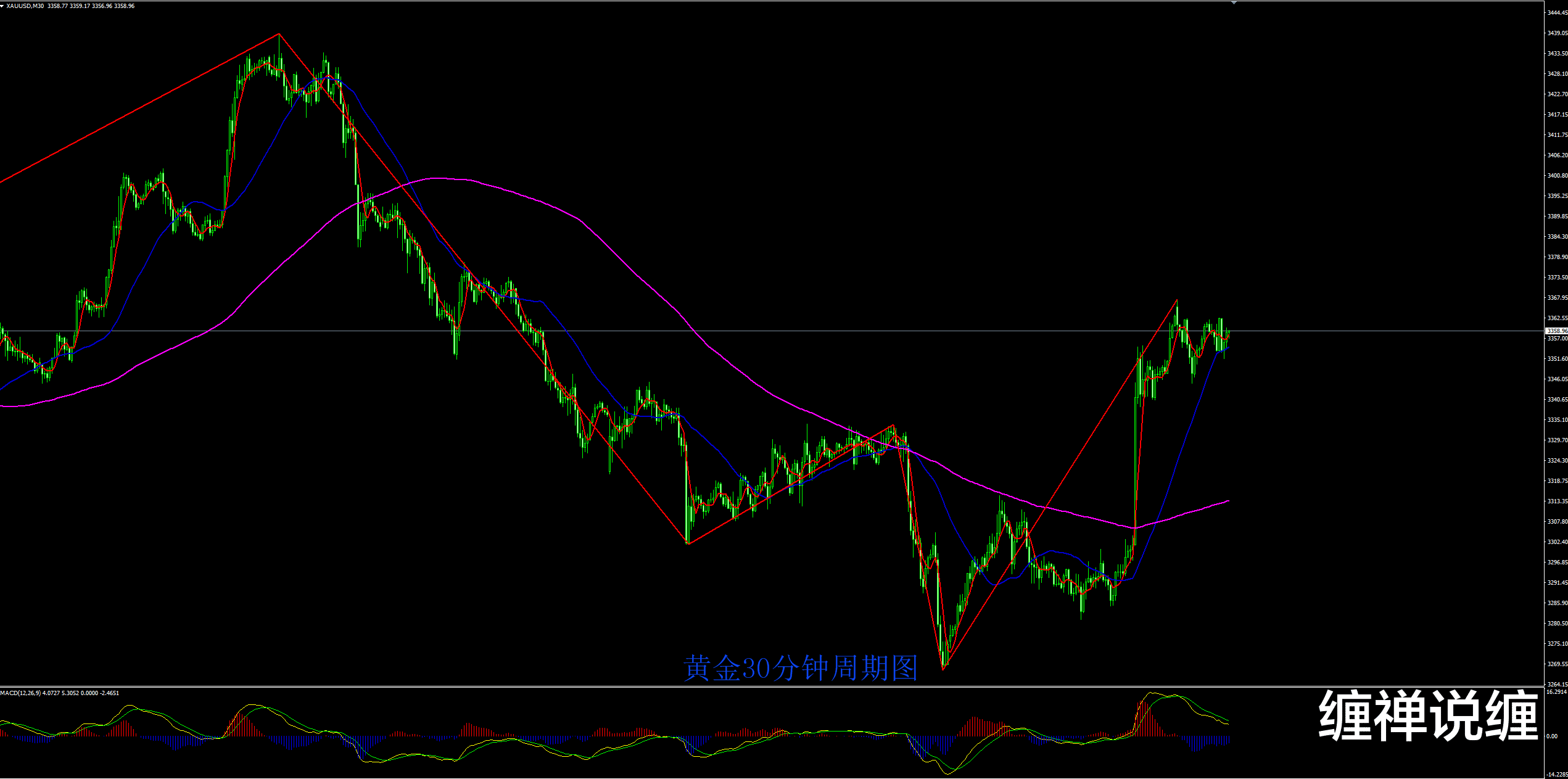This screenshot has width=1568, height=779.
Task: Click the blue text 黄金30分钟周期图
Action: tap(801, 669)
